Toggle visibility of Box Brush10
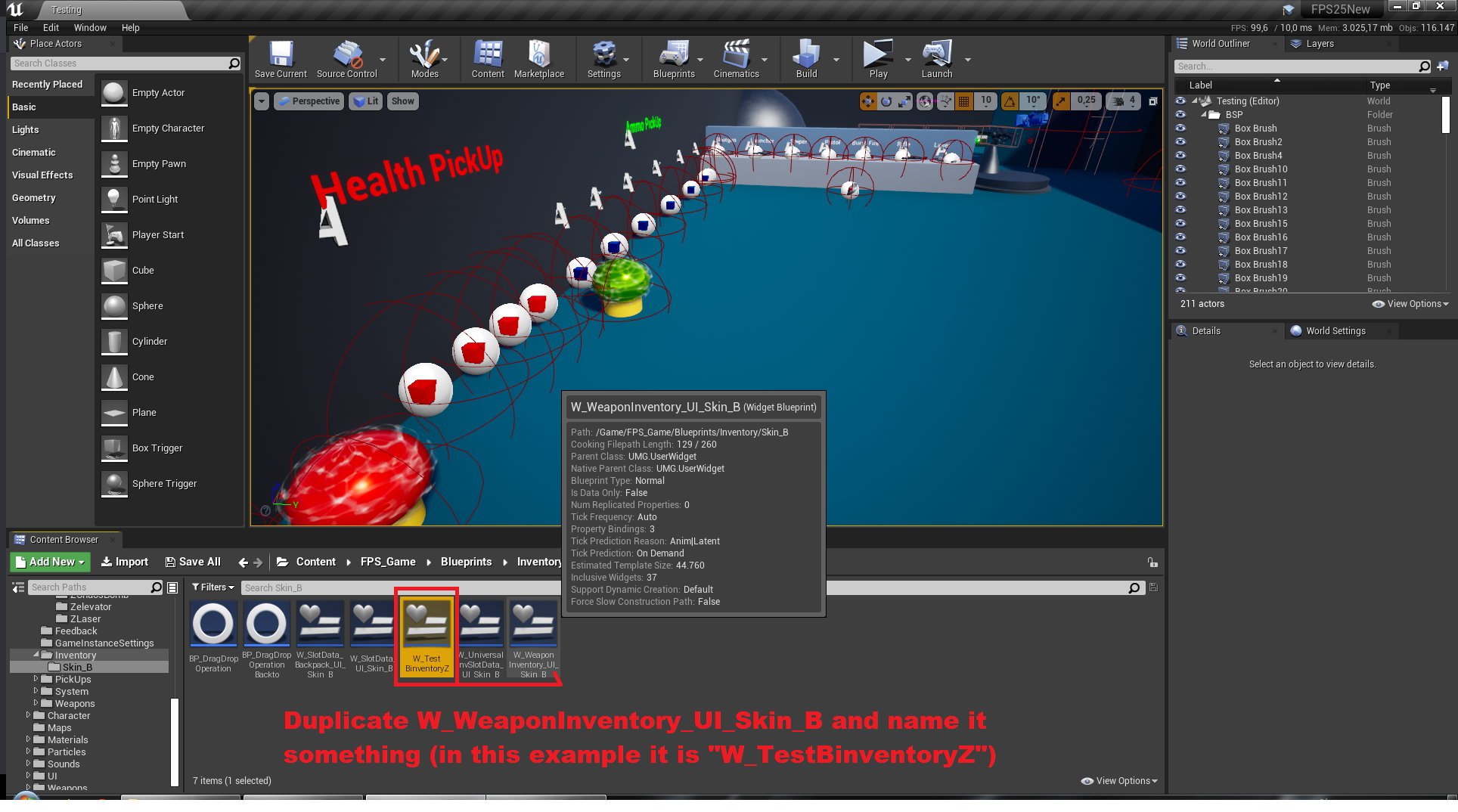The width and height of the screenshot is (1458, 812). pos(1180,169)
